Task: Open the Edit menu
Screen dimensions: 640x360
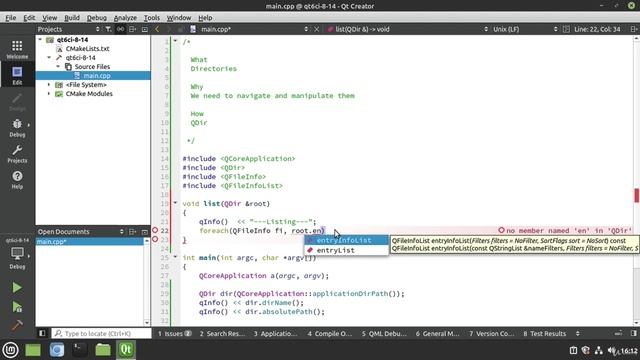Action: [29, 18]
